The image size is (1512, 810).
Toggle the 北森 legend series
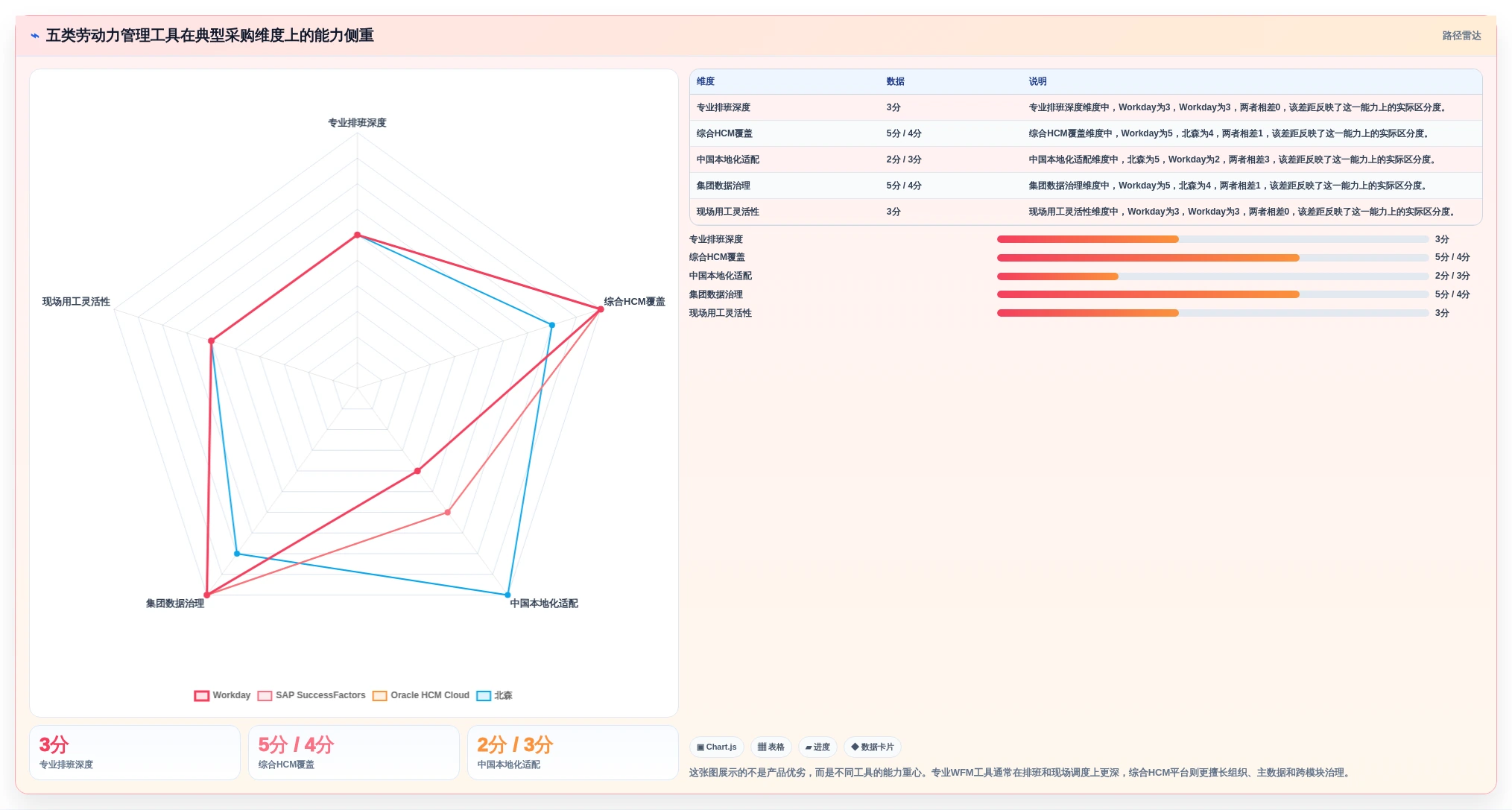(x=494, y=695)
